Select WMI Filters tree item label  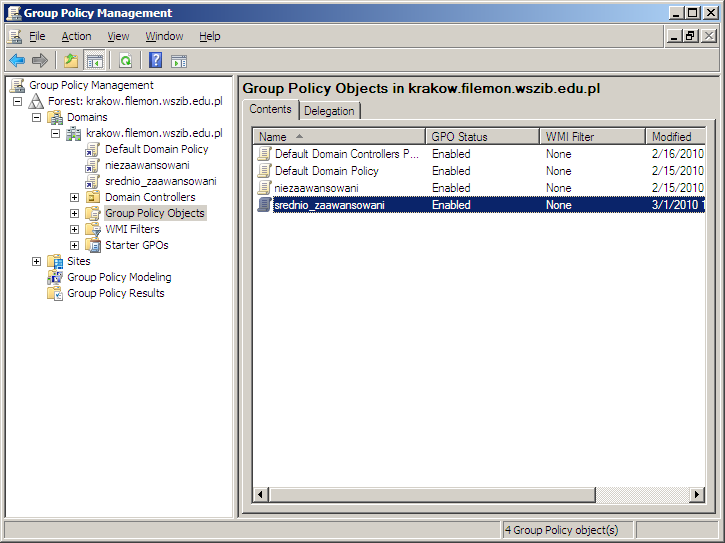(x=132, y=229)
